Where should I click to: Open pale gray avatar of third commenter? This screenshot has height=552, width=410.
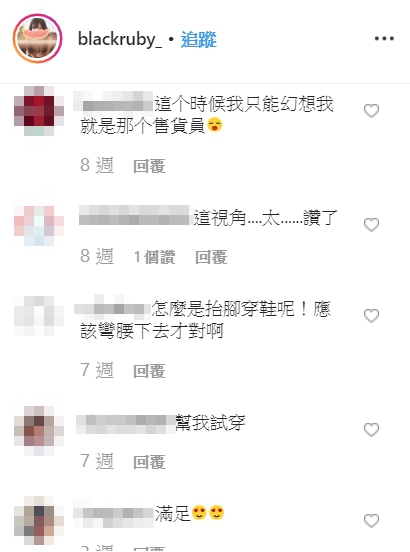[39, 316]
